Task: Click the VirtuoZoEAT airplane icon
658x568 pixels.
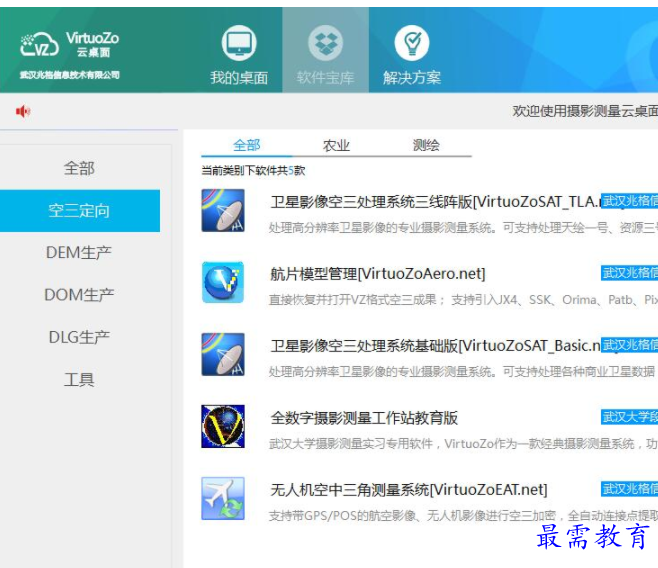Action: tap(223, 498)
